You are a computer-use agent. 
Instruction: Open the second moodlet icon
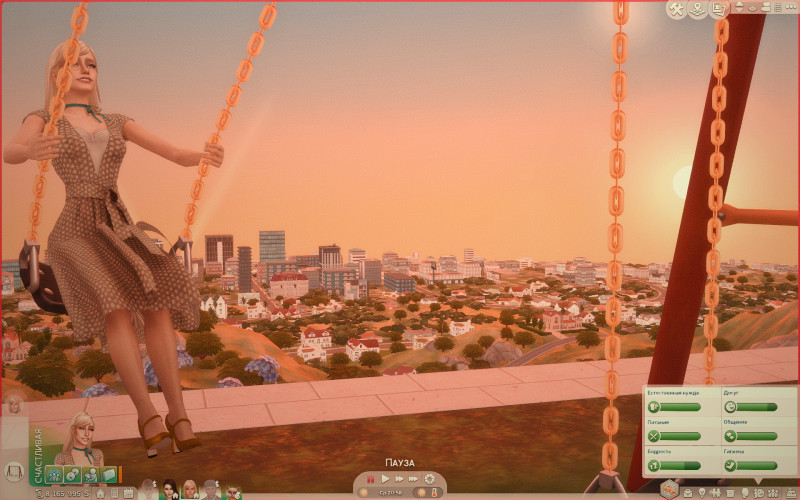[72, 474]
